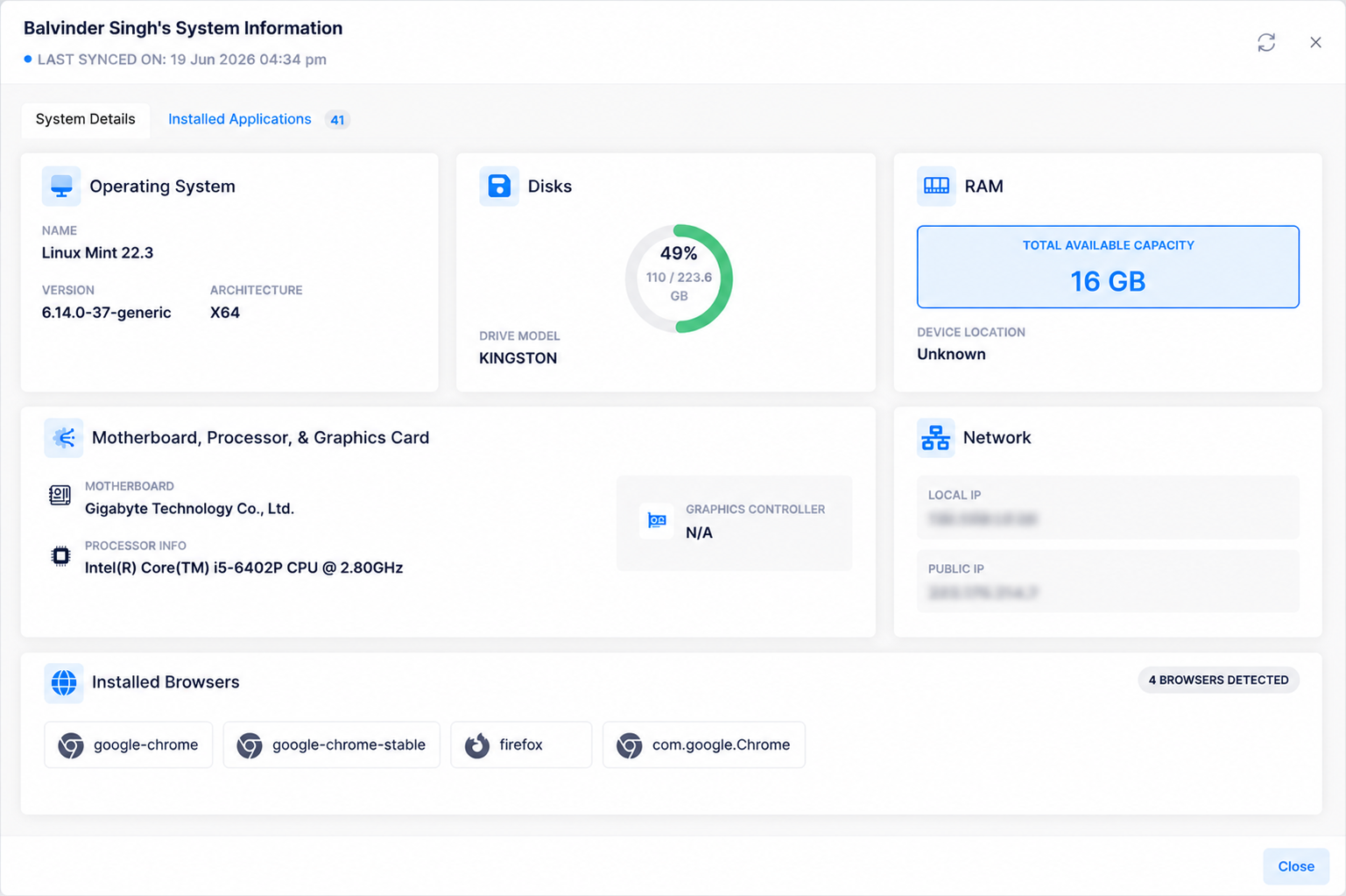
Task: Click the graphics controller card icon
Action: [657, 521]
